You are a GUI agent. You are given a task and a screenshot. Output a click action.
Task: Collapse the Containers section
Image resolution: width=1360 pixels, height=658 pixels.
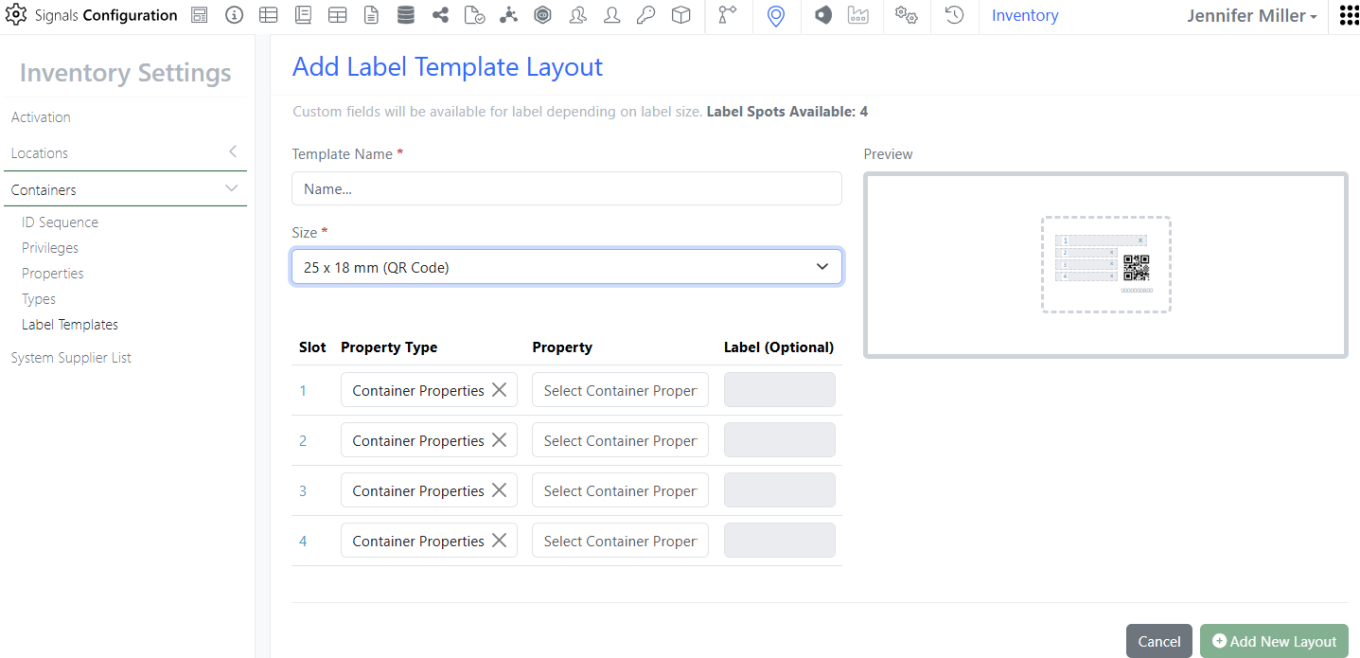pos(232,189)
